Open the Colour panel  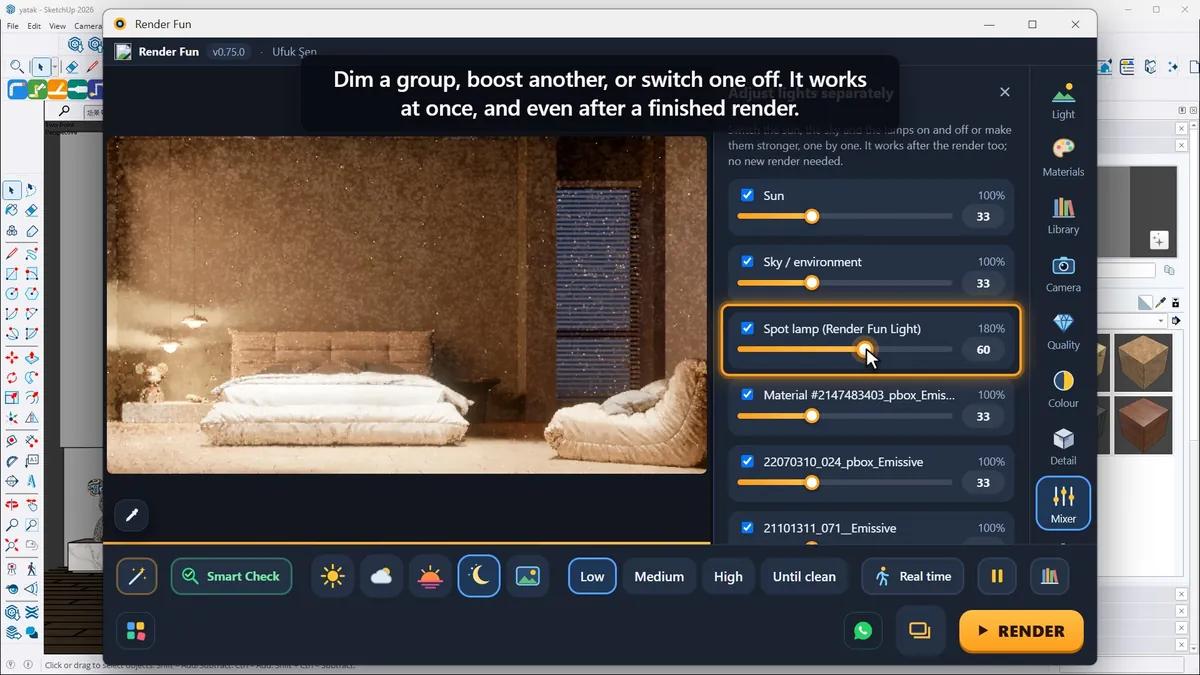click(1063, 389)
